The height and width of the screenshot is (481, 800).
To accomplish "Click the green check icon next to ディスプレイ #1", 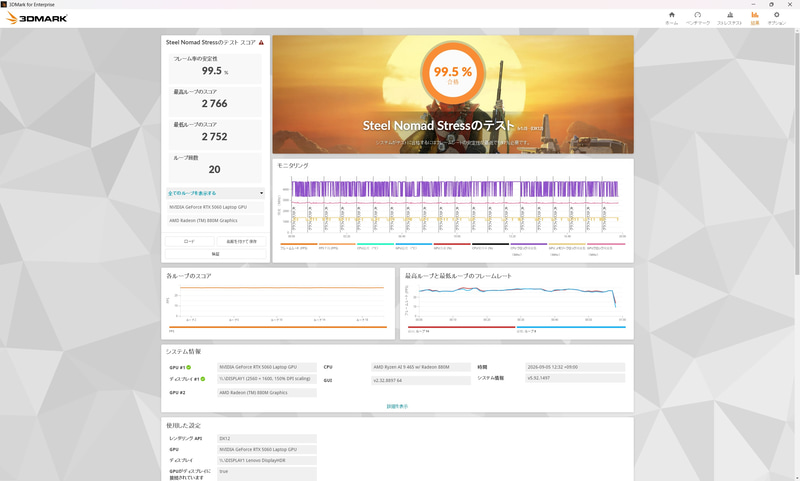I will click(203, 379).
